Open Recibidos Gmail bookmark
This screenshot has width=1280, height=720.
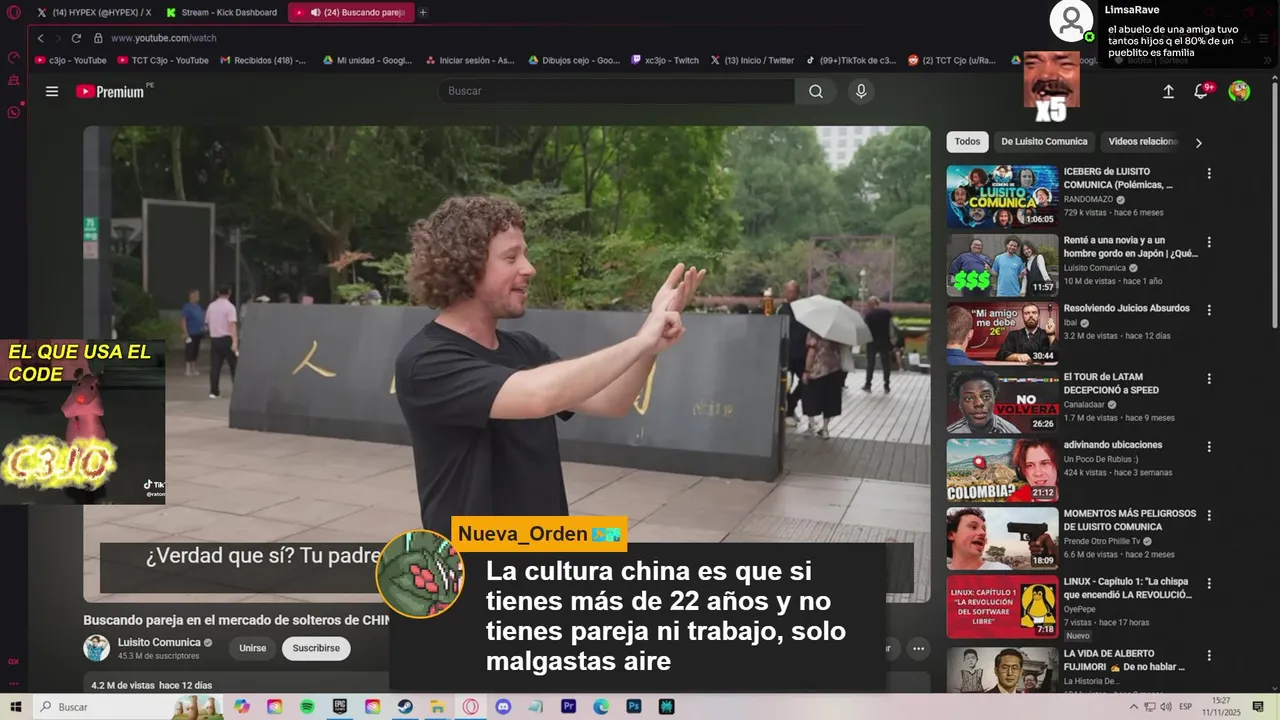(263, 60)
